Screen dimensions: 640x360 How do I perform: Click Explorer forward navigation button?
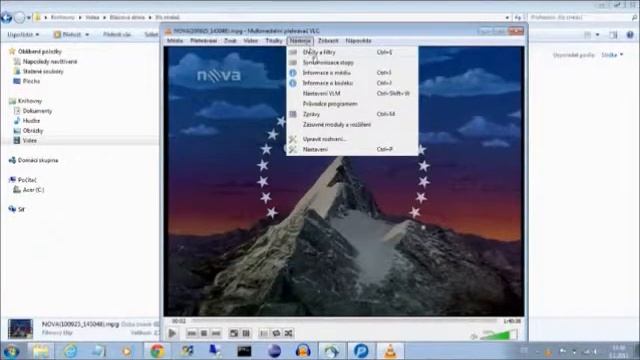coord(19,18)
